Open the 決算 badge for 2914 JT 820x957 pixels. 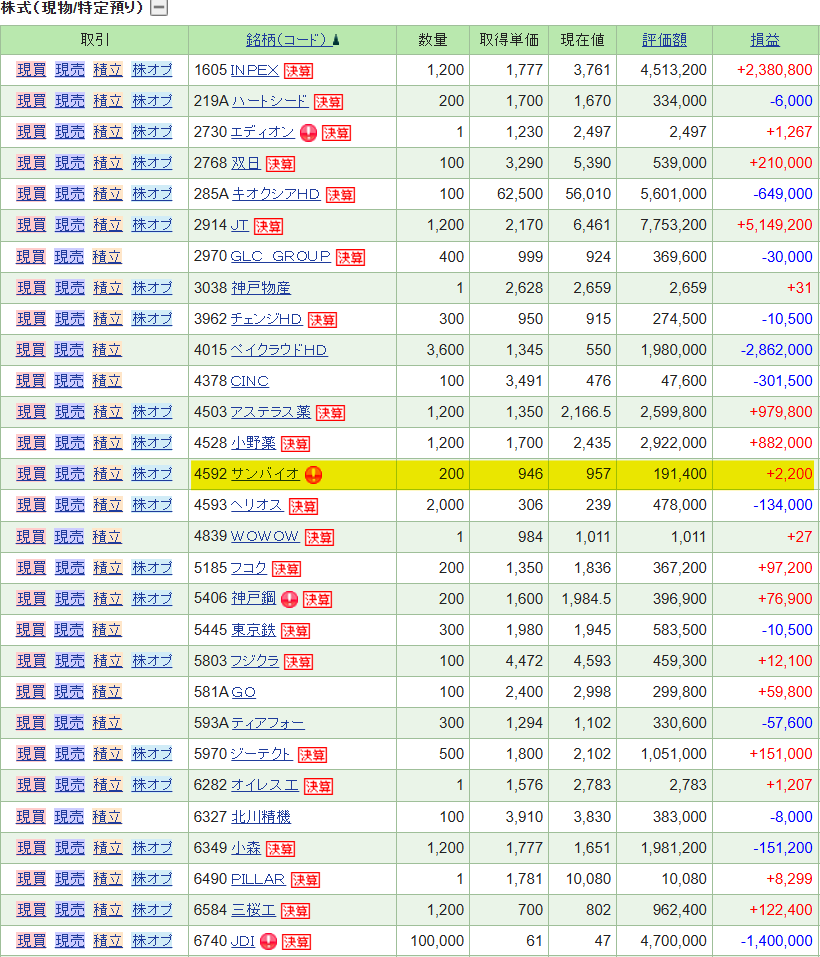268,226
